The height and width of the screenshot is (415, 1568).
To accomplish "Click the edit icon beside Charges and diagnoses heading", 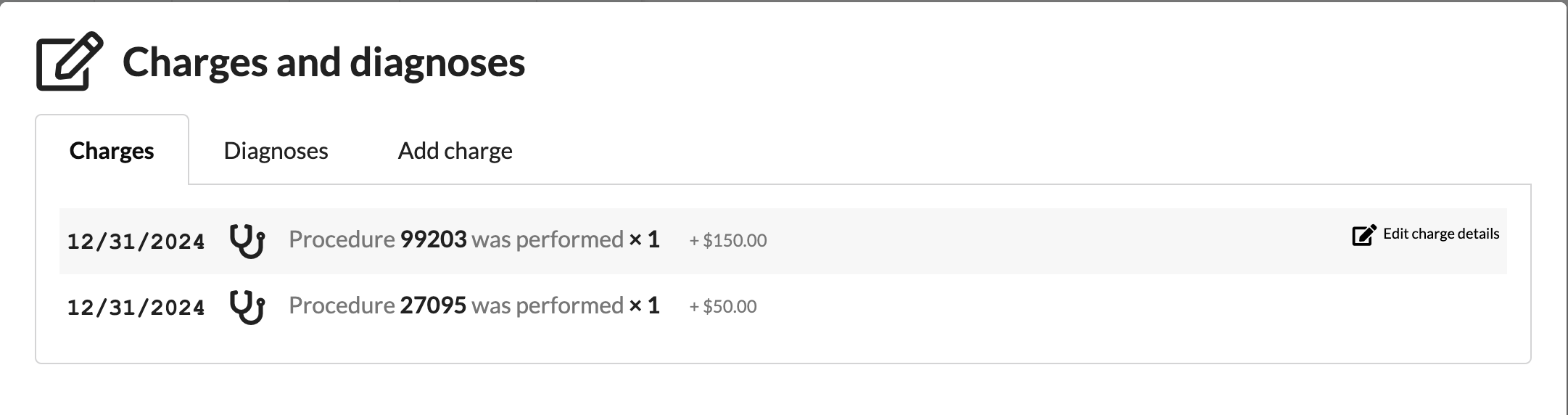I will tap(69, 62).
